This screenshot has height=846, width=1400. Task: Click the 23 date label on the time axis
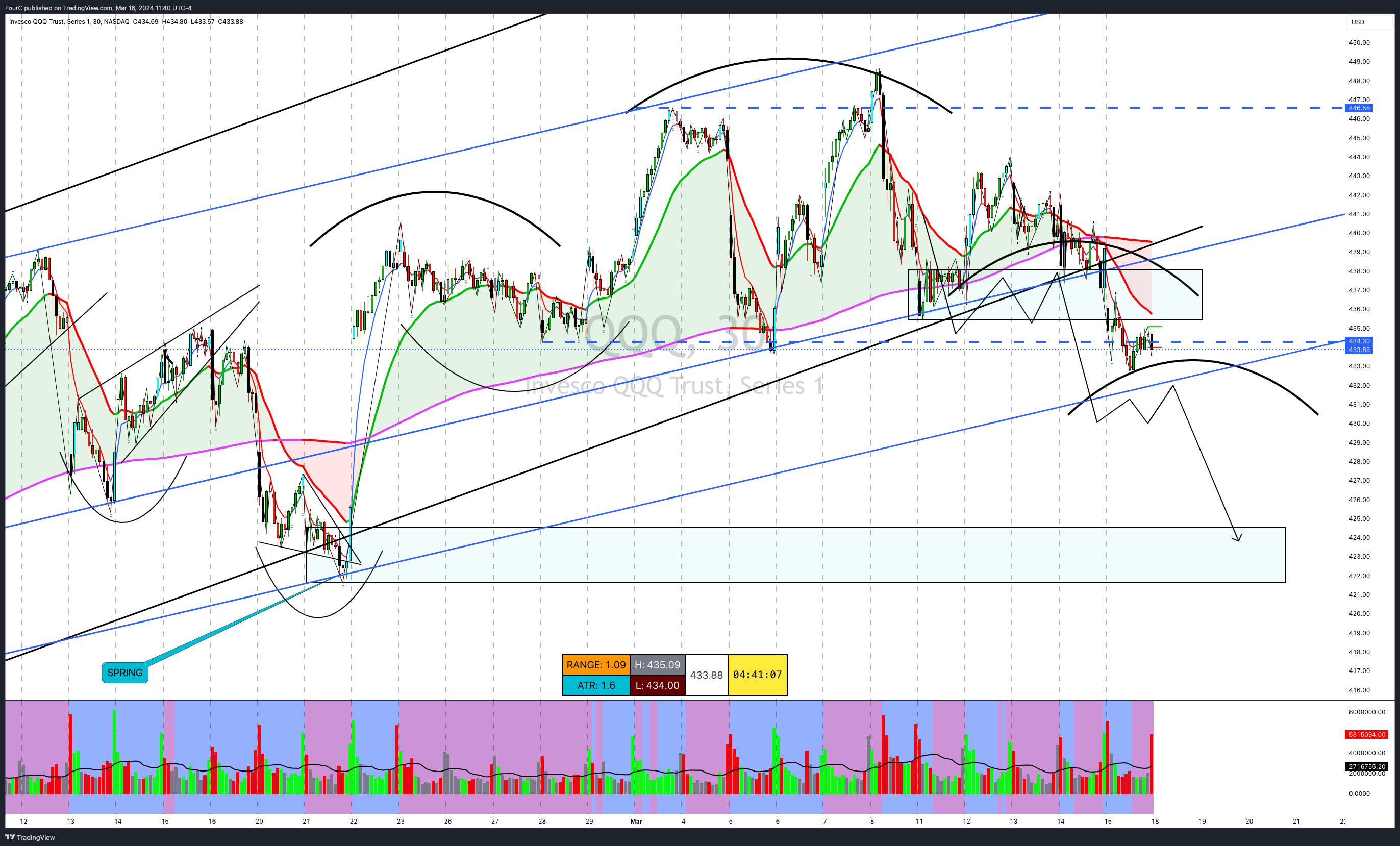click(x=401, y=821)
